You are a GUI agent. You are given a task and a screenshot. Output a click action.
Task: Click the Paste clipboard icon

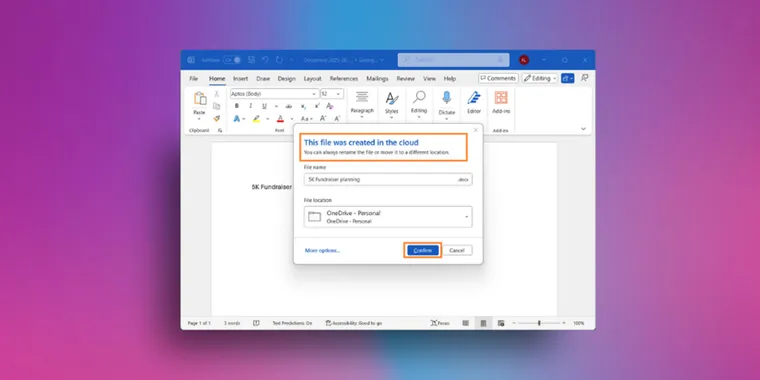pos(200,99)
